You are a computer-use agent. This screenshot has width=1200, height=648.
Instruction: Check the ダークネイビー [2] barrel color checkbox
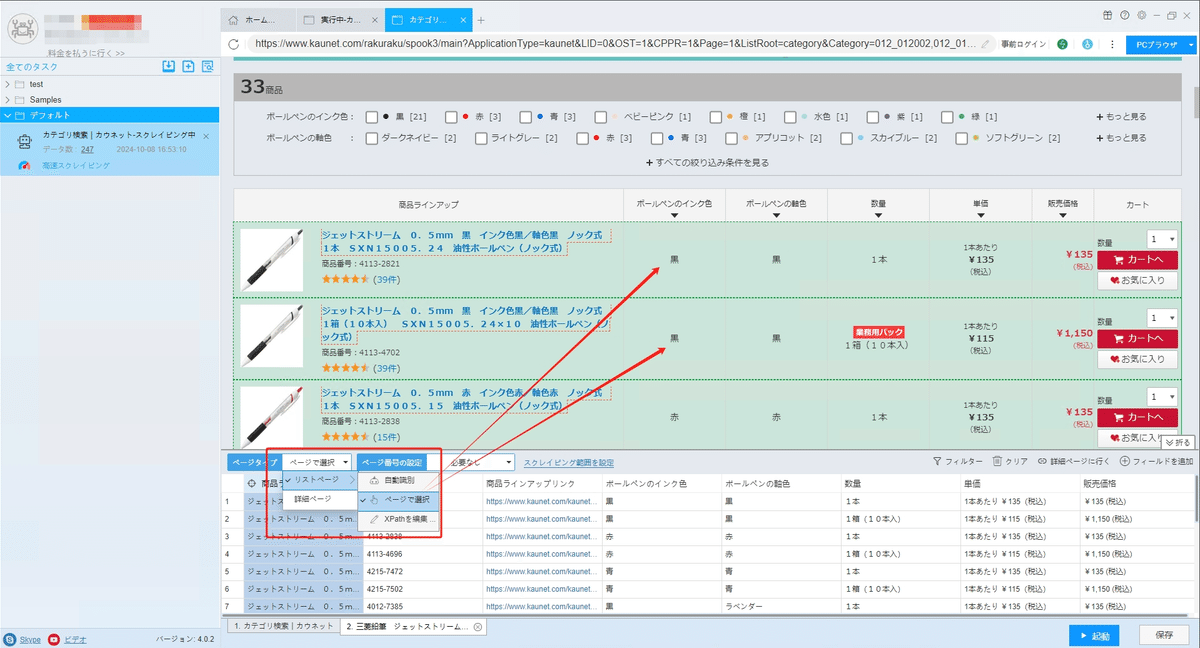[372, 138]
